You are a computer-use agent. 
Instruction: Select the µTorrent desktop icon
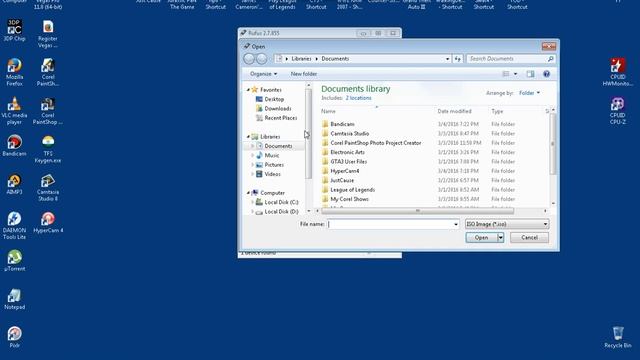[14, 260]
